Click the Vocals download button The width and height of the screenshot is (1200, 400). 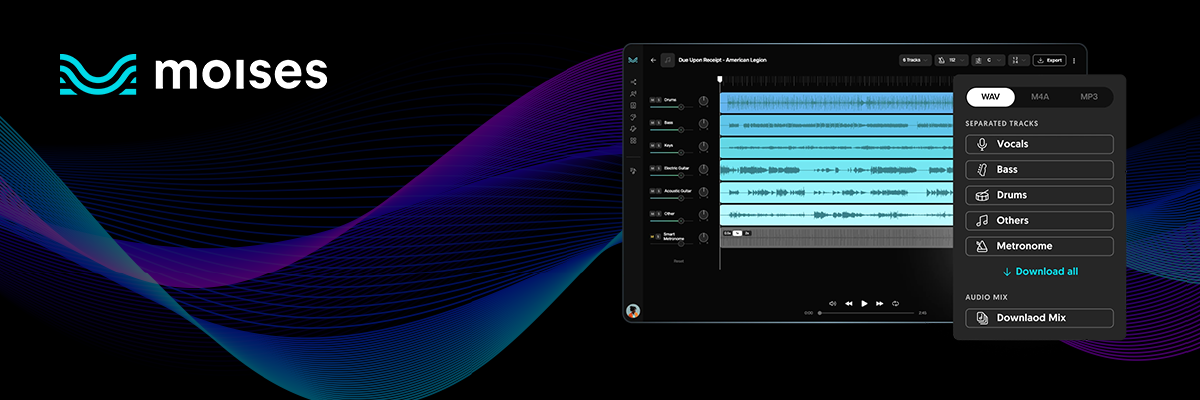point(1040,145)
